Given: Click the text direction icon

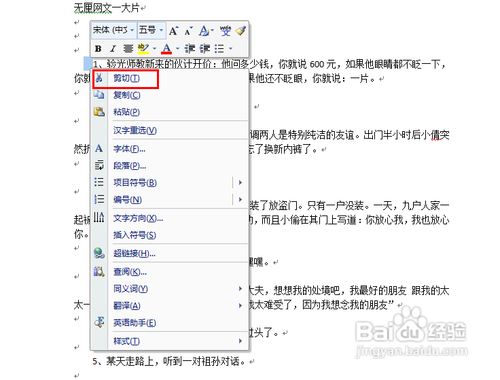Looking at the screenshot, I should 99,218.
